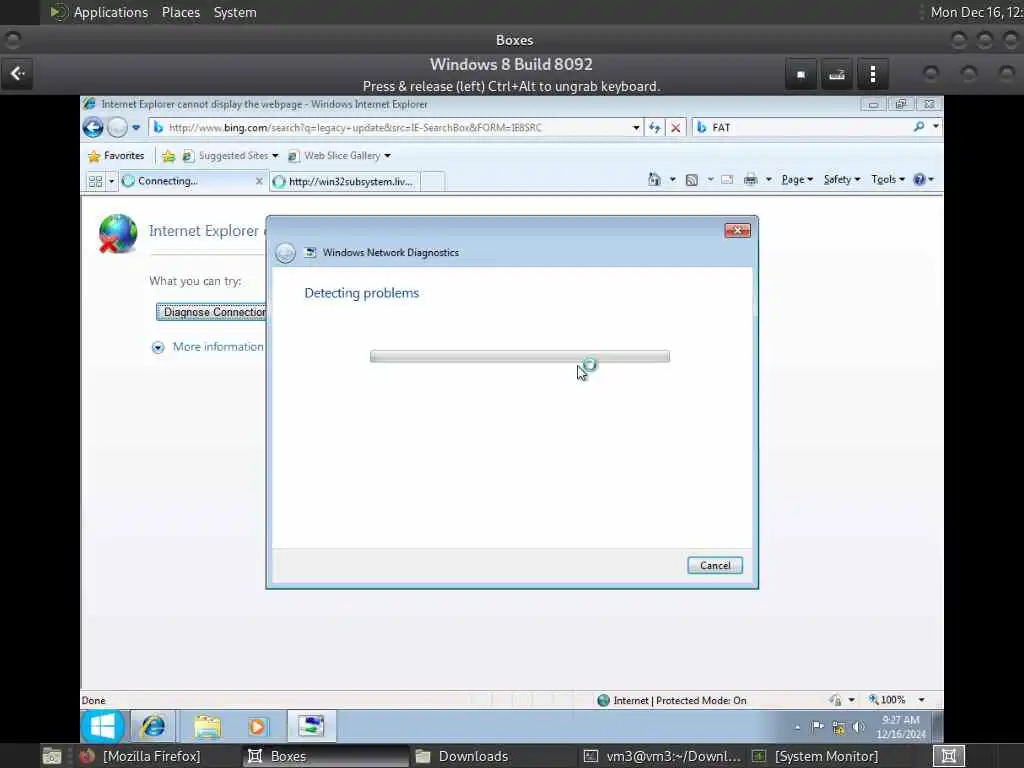Go back using Boxes back arrow button
This screenshot has width=1024, height=768.
(18, 74)
